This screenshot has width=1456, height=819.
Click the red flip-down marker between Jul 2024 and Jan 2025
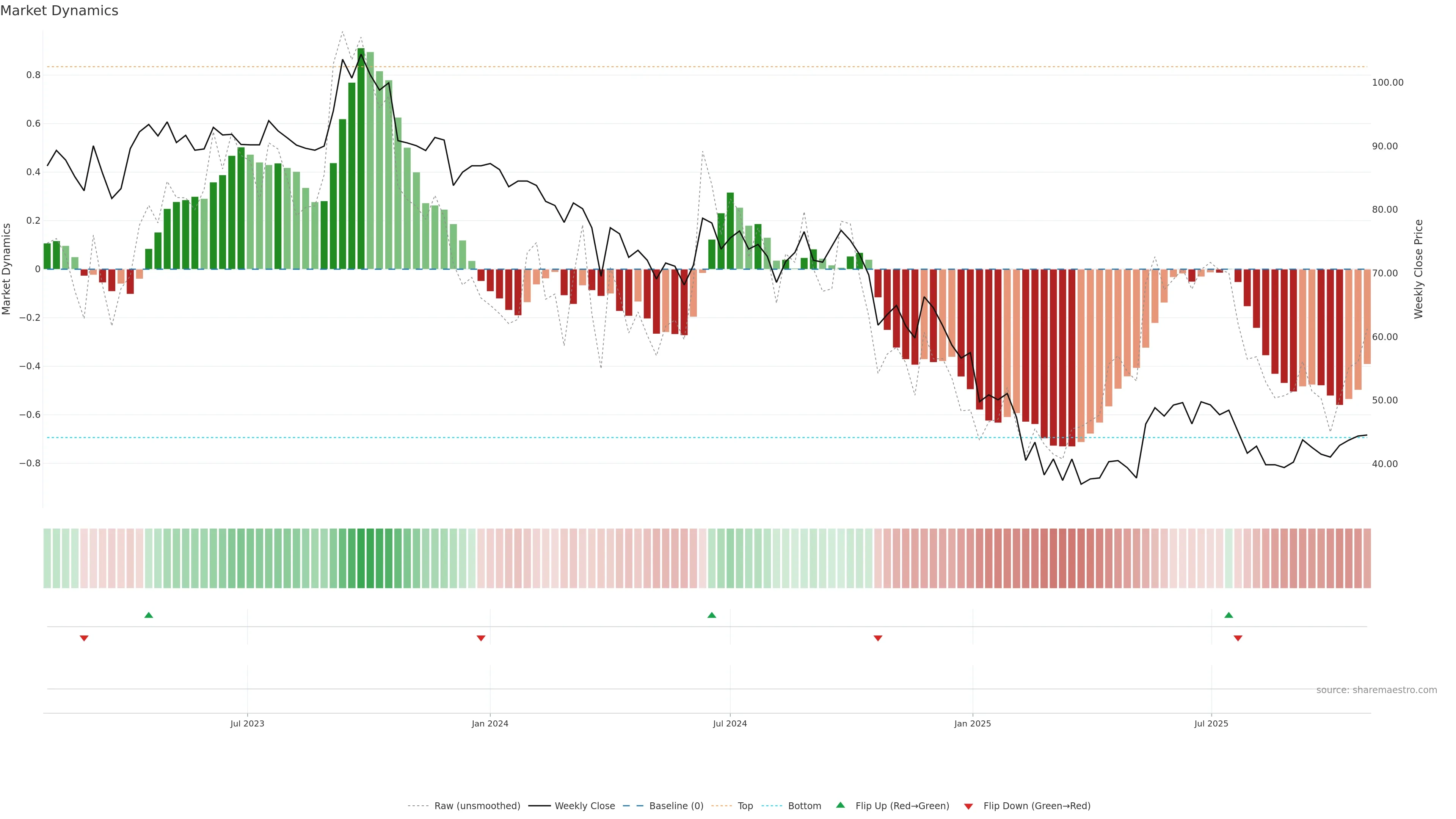[x=878, y=638]
